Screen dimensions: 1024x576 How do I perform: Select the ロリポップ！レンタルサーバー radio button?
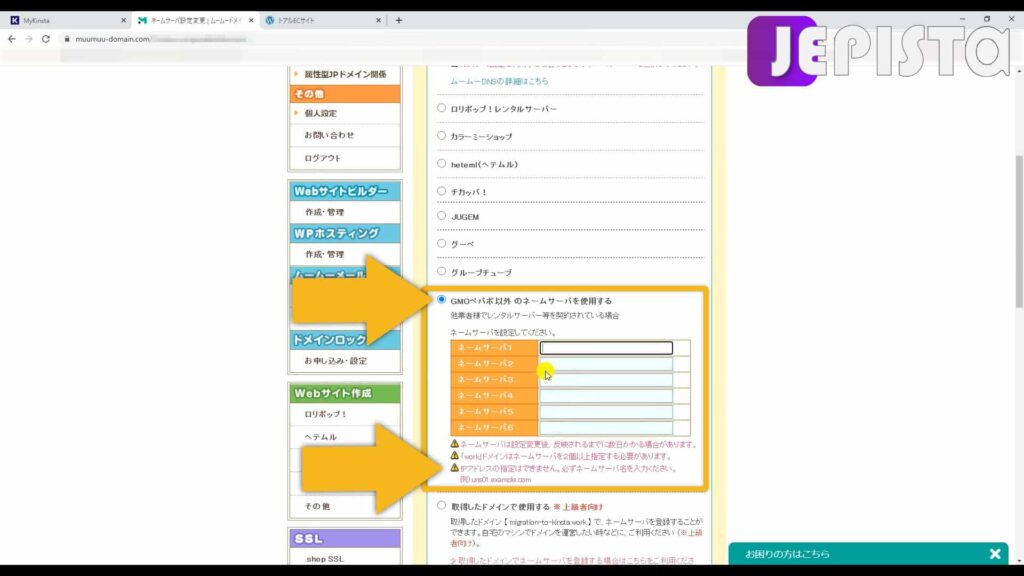click(x=440, y=108)
